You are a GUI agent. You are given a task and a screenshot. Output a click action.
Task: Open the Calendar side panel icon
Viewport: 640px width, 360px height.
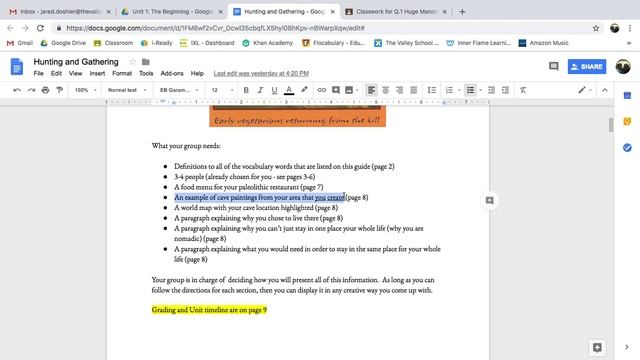pyautogui.click(x=627, y=96)
